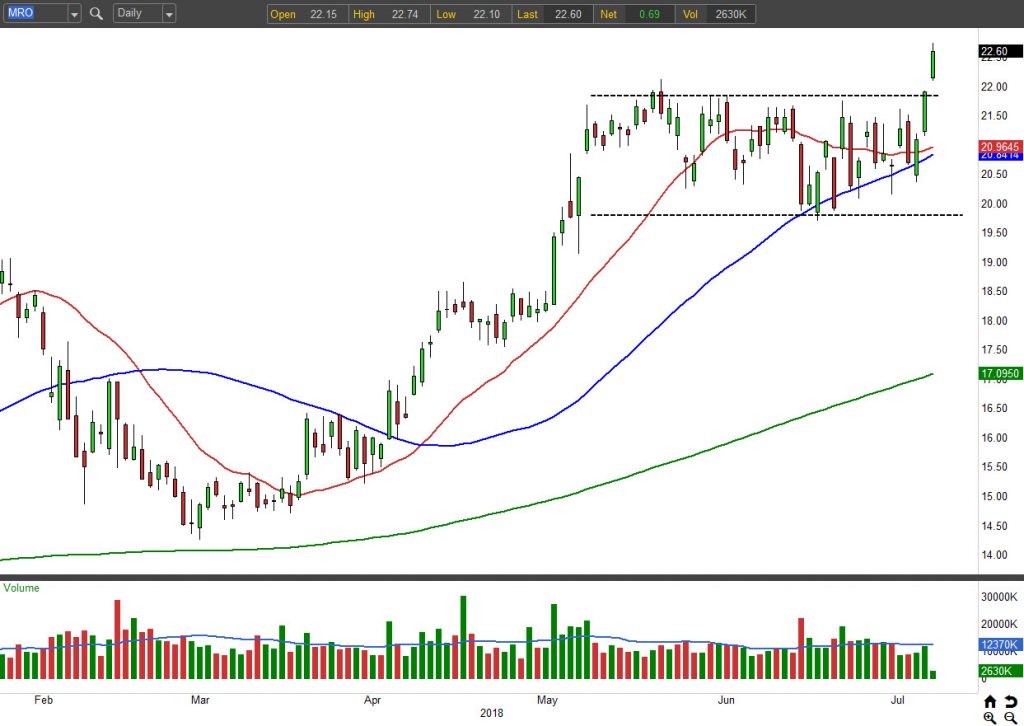Click the High 22.74 field in the quote bar
Image resolution: width=1024 pixels, height=726 pixels.
[389, 14]
